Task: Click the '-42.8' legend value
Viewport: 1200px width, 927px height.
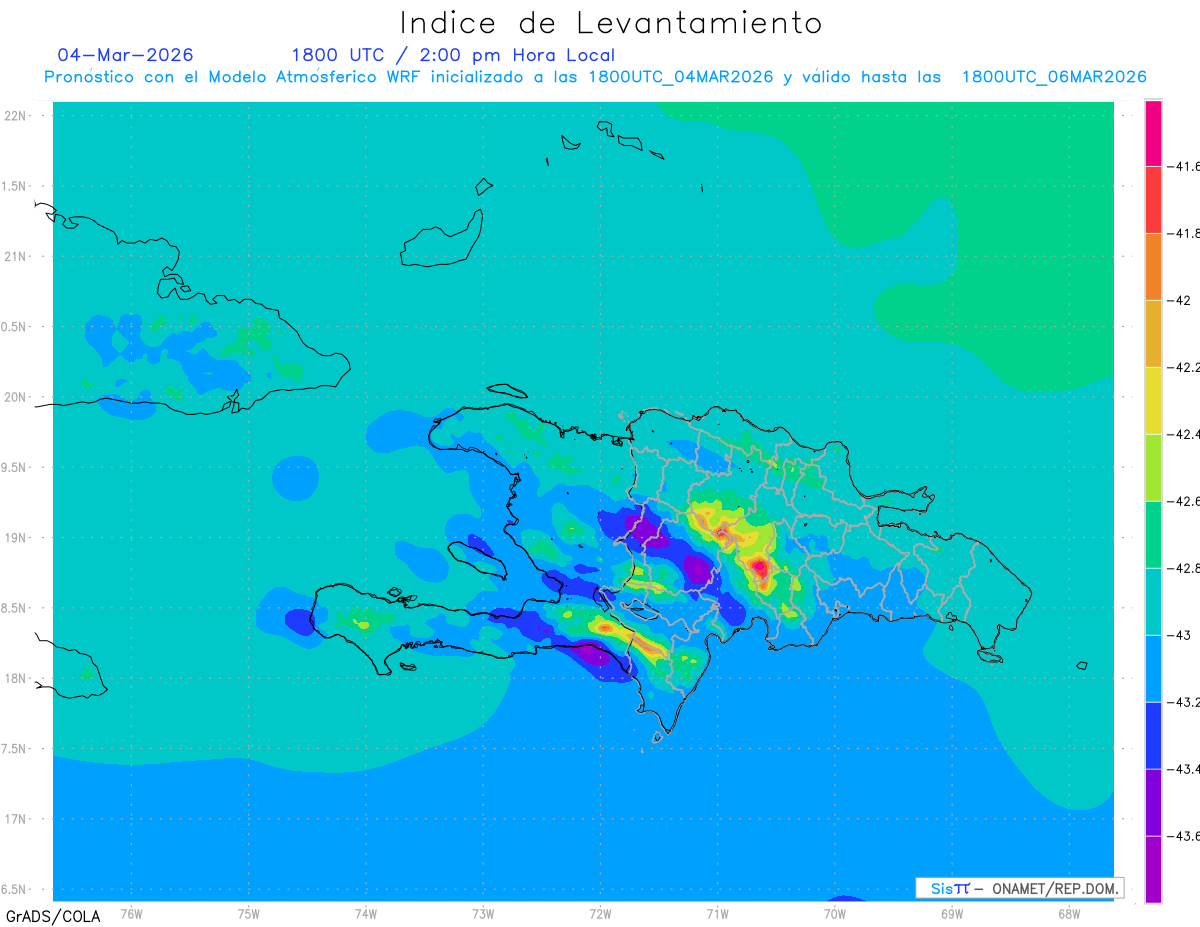Action: (1185, 568)
